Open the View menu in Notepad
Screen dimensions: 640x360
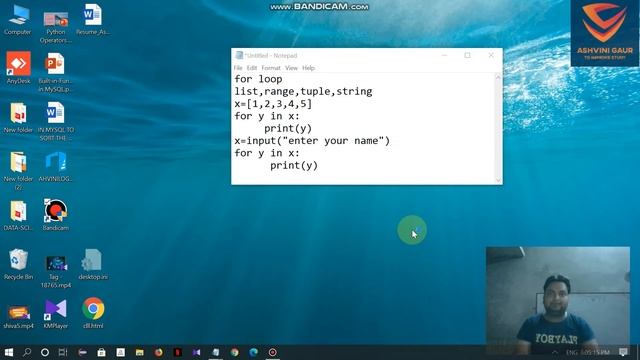click(291, 68)
